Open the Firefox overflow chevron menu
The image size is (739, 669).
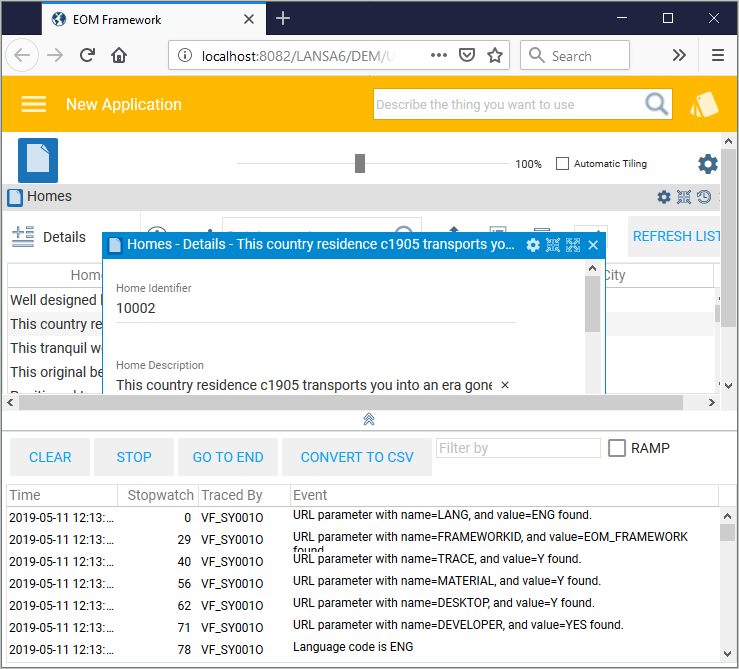coord(679,56)
